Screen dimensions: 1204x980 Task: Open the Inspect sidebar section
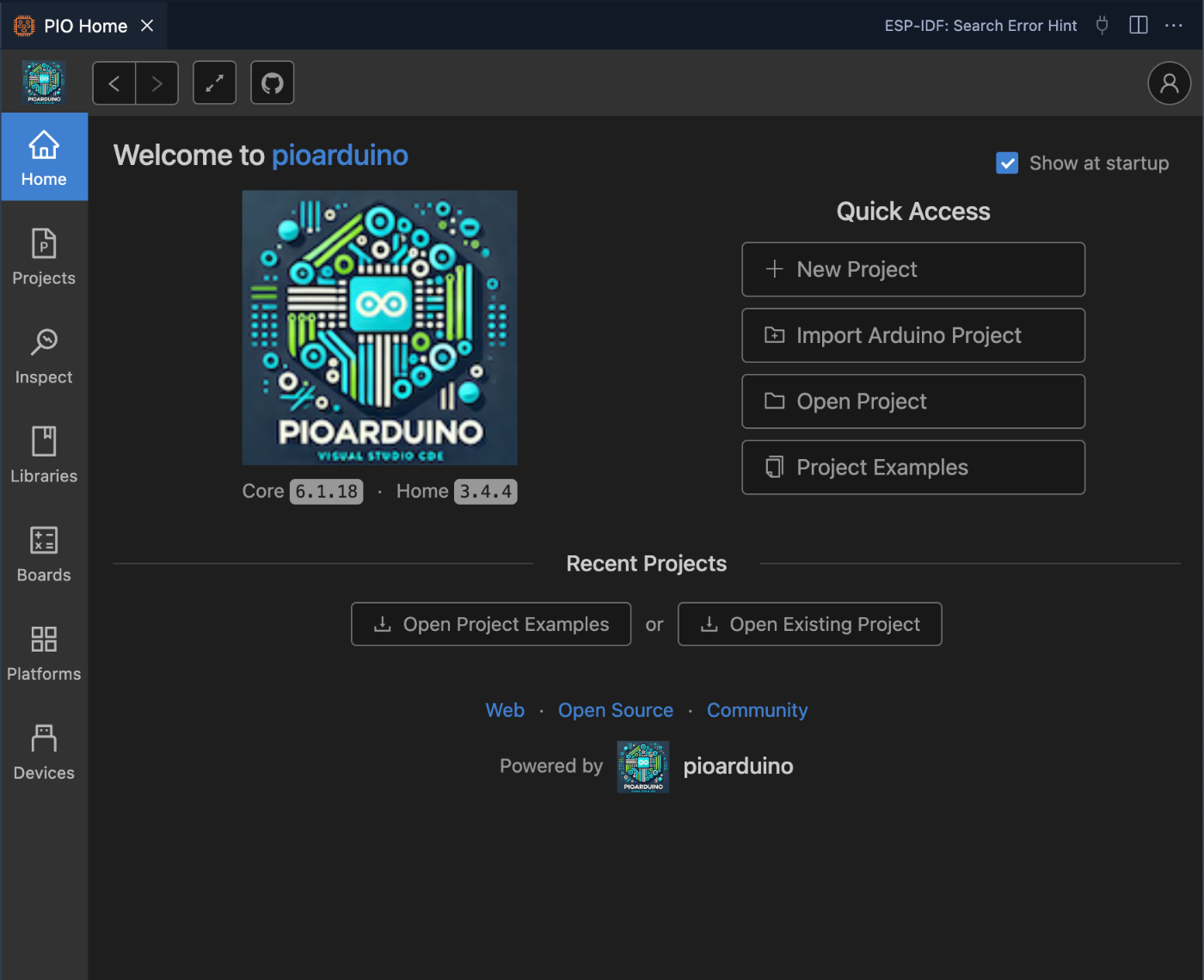[44, 355]
